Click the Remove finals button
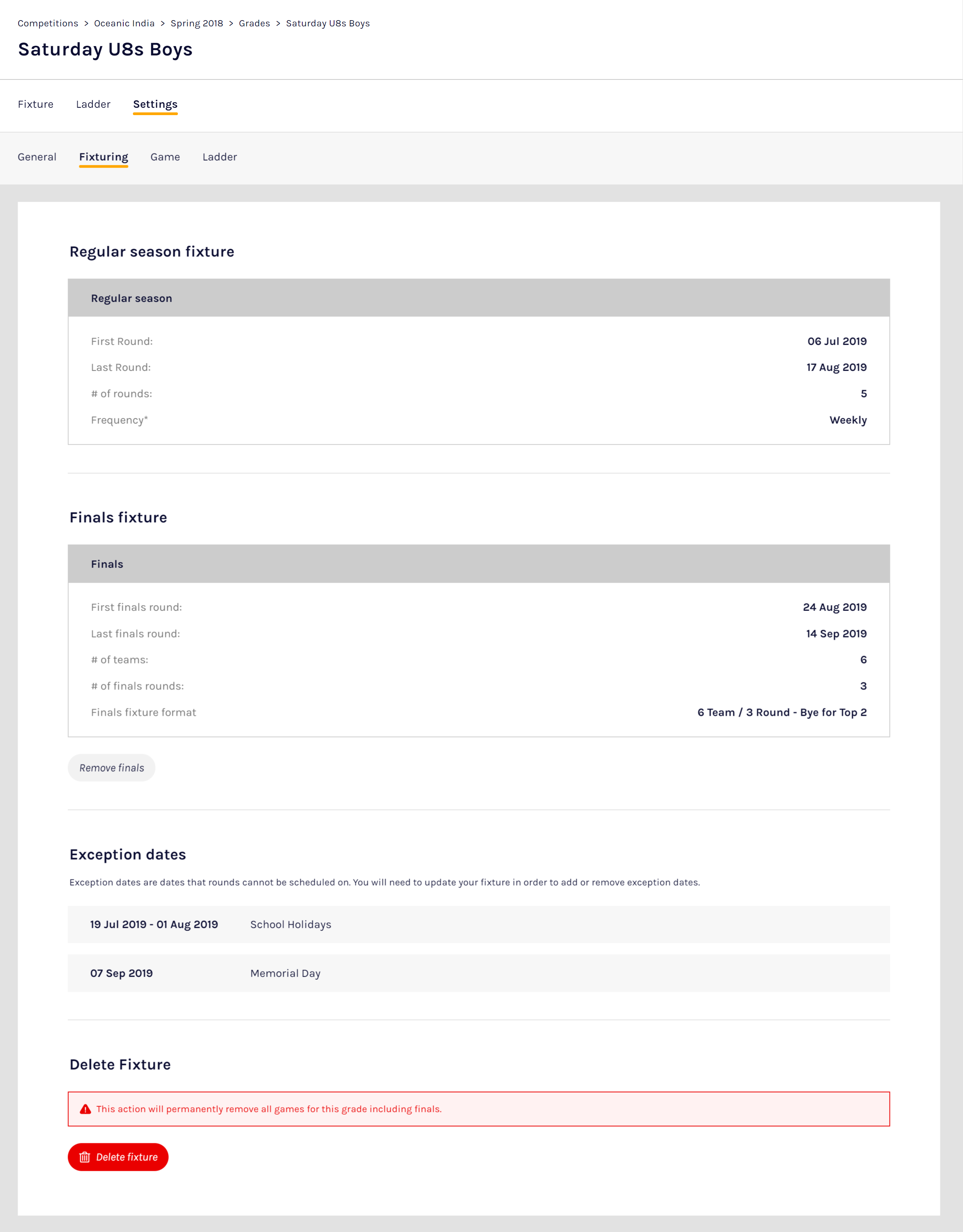 (112, 768)
